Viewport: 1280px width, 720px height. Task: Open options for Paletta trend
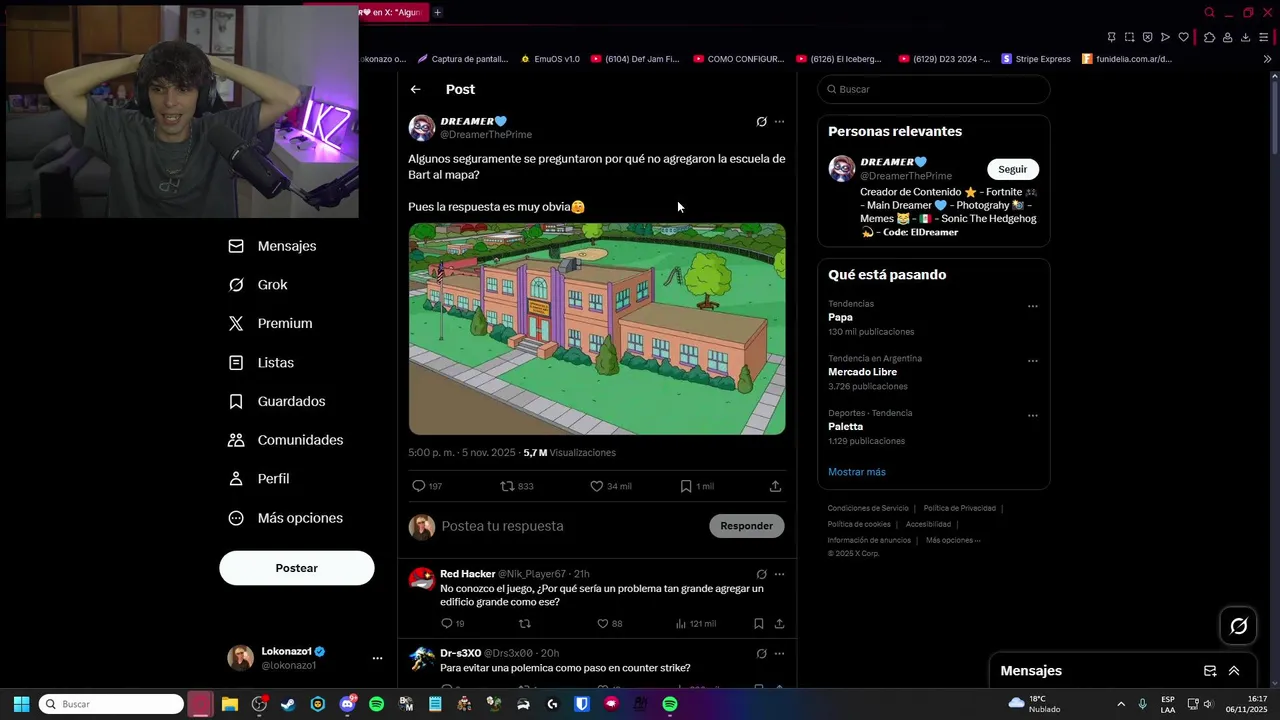click(x=1033, y=416)
